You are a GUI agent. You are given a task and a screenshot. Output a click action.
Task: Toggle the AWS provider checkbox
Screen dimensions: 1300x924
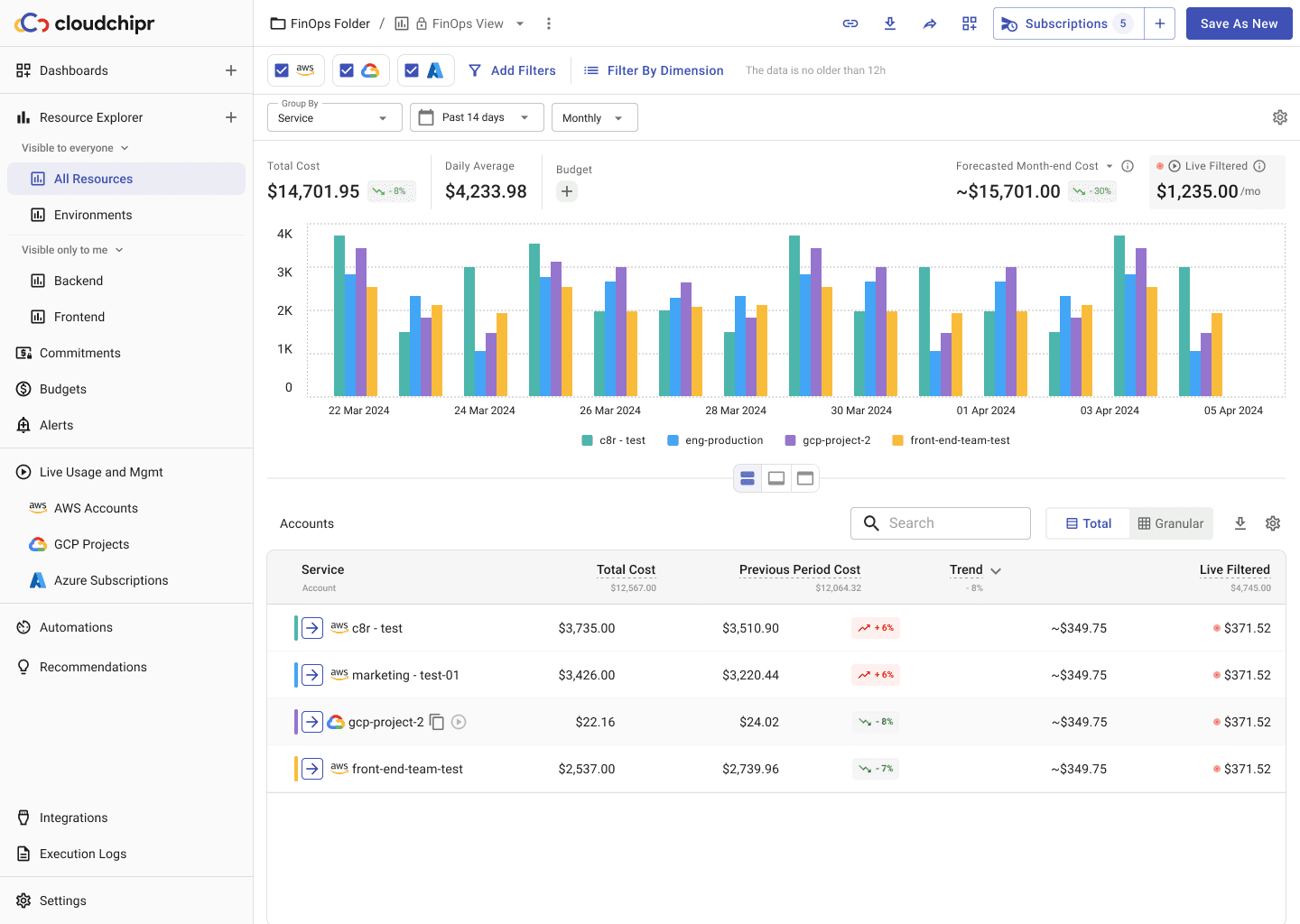pos(282,70)
